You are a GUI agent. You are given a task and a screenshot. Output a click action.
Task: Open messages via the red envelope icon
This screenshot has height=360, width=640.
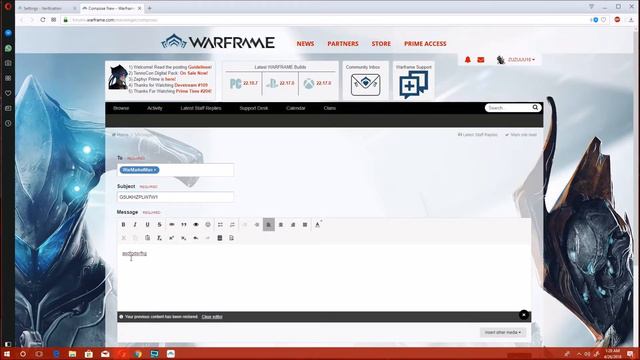click(x=481, y=60)
